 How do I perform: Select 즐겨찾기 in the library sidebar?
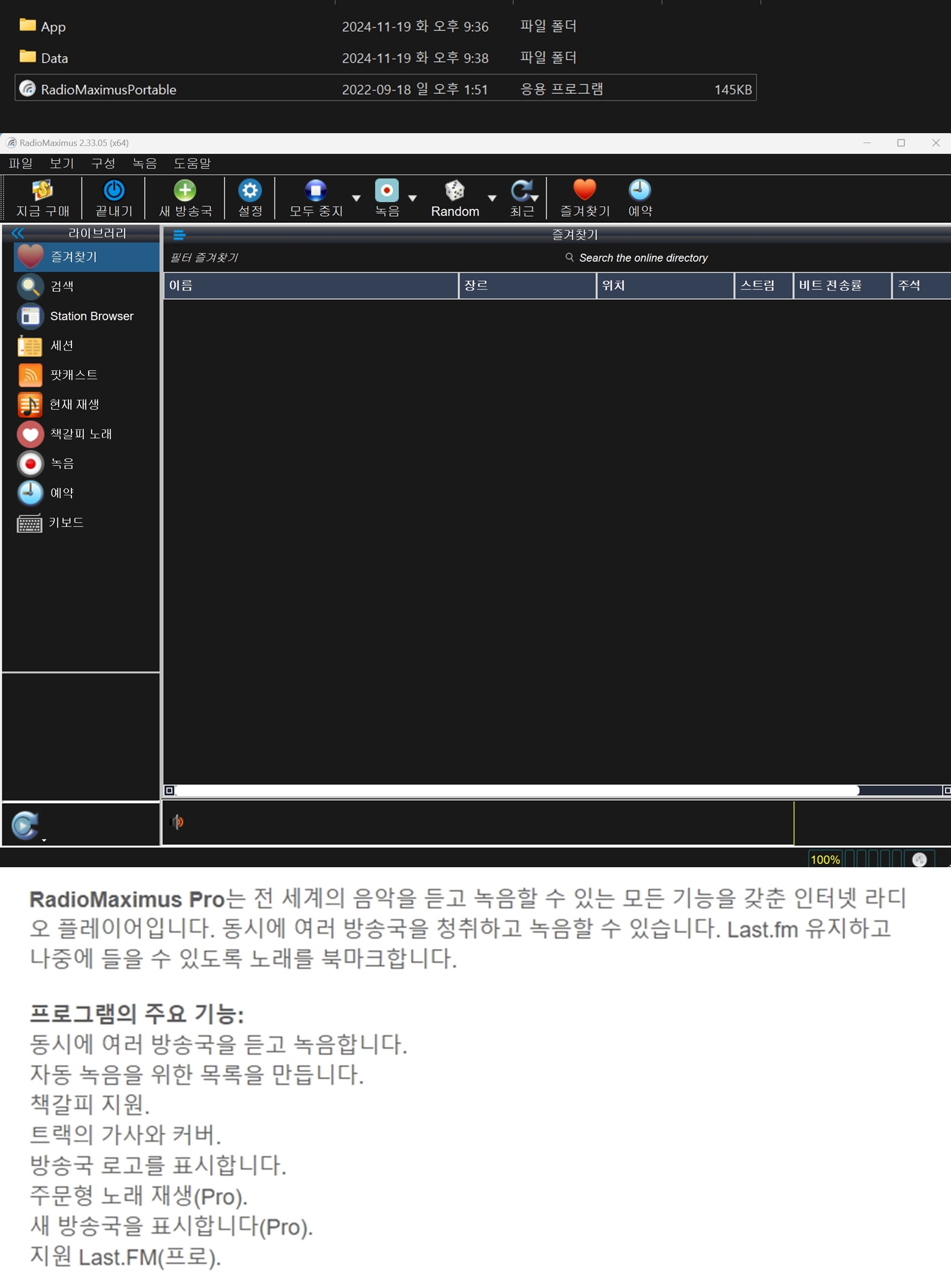[86, 257]
